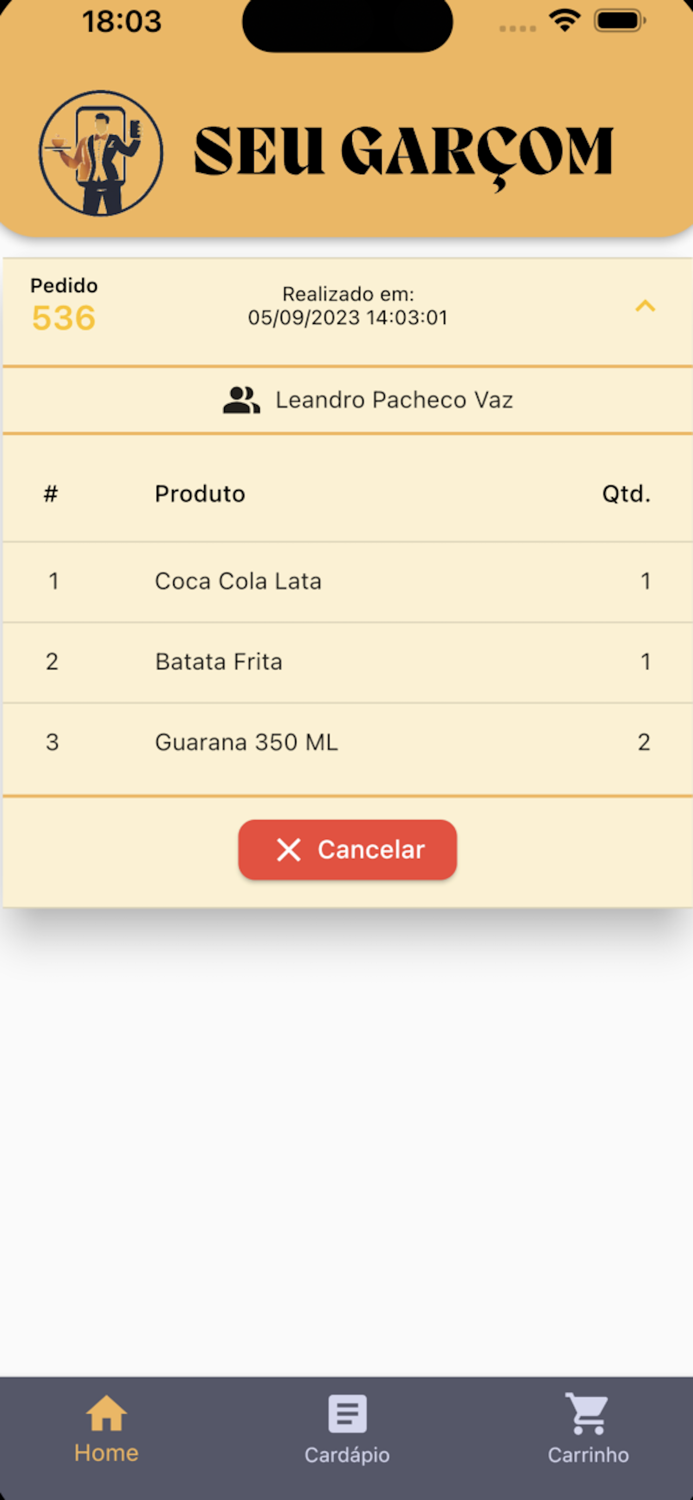
Task: Click the Realizado em timestamp text
Action: [346, 306]
